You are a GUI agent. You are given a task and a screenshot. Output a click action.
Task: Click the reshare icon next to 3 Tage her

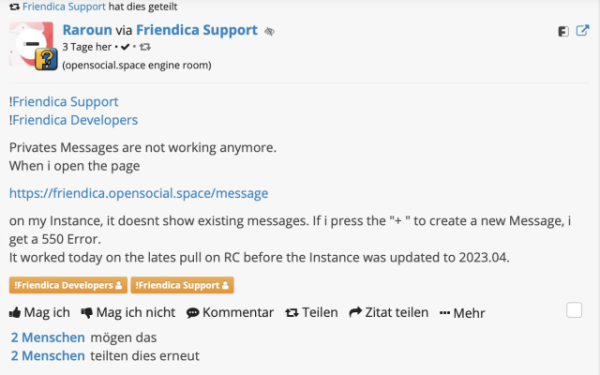click(x=145, y=47)
